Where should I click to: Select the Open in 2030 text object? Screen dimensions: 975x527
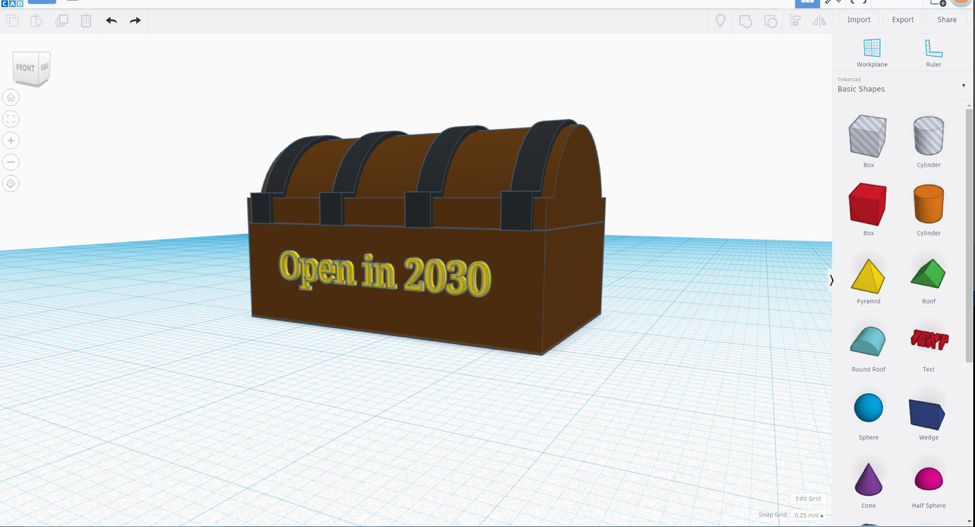385,273
